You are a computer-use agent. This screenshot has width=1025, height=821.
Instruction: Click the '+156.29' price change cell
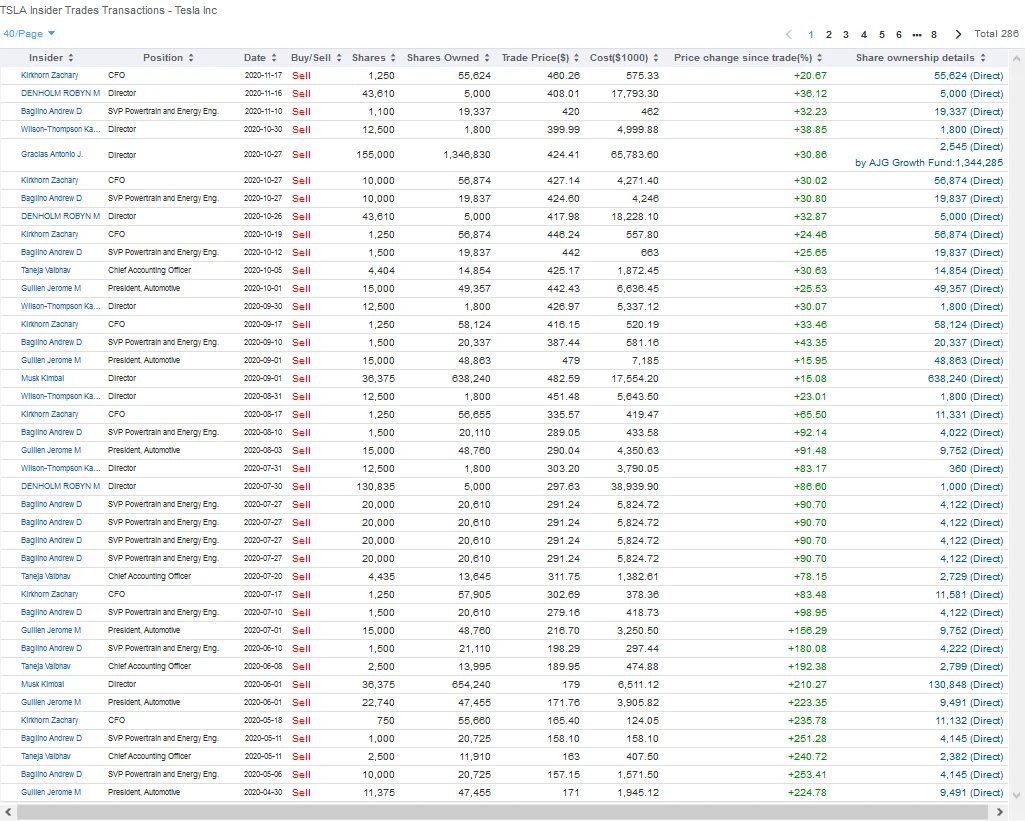807,631
